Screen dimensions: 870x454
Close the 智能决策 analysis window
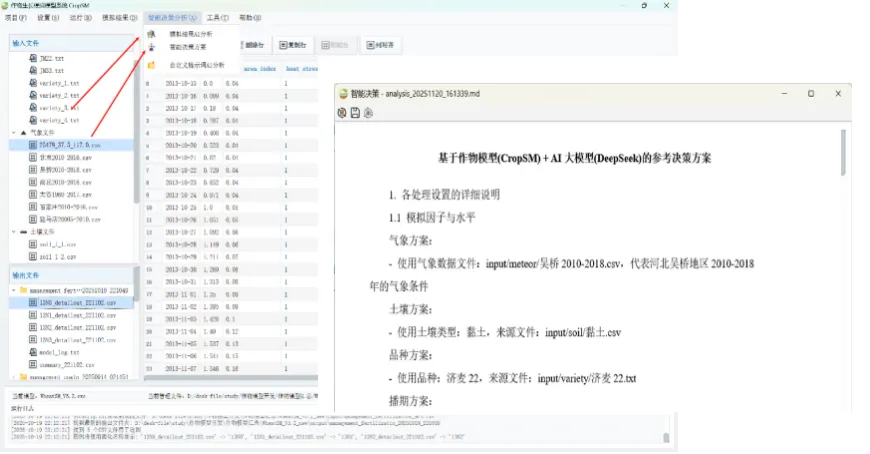838,94
